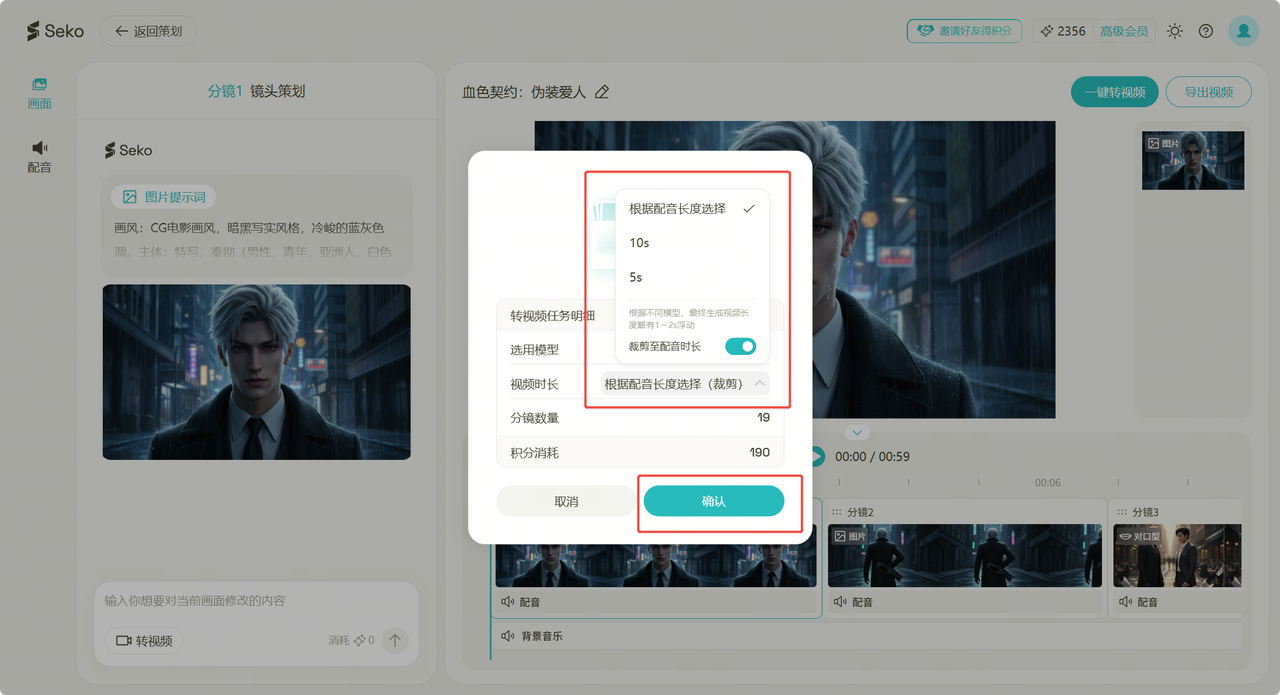Select the 画面 sidebar icon
The width and height of the screenshot is (1280, 695).
pos(39,93)
